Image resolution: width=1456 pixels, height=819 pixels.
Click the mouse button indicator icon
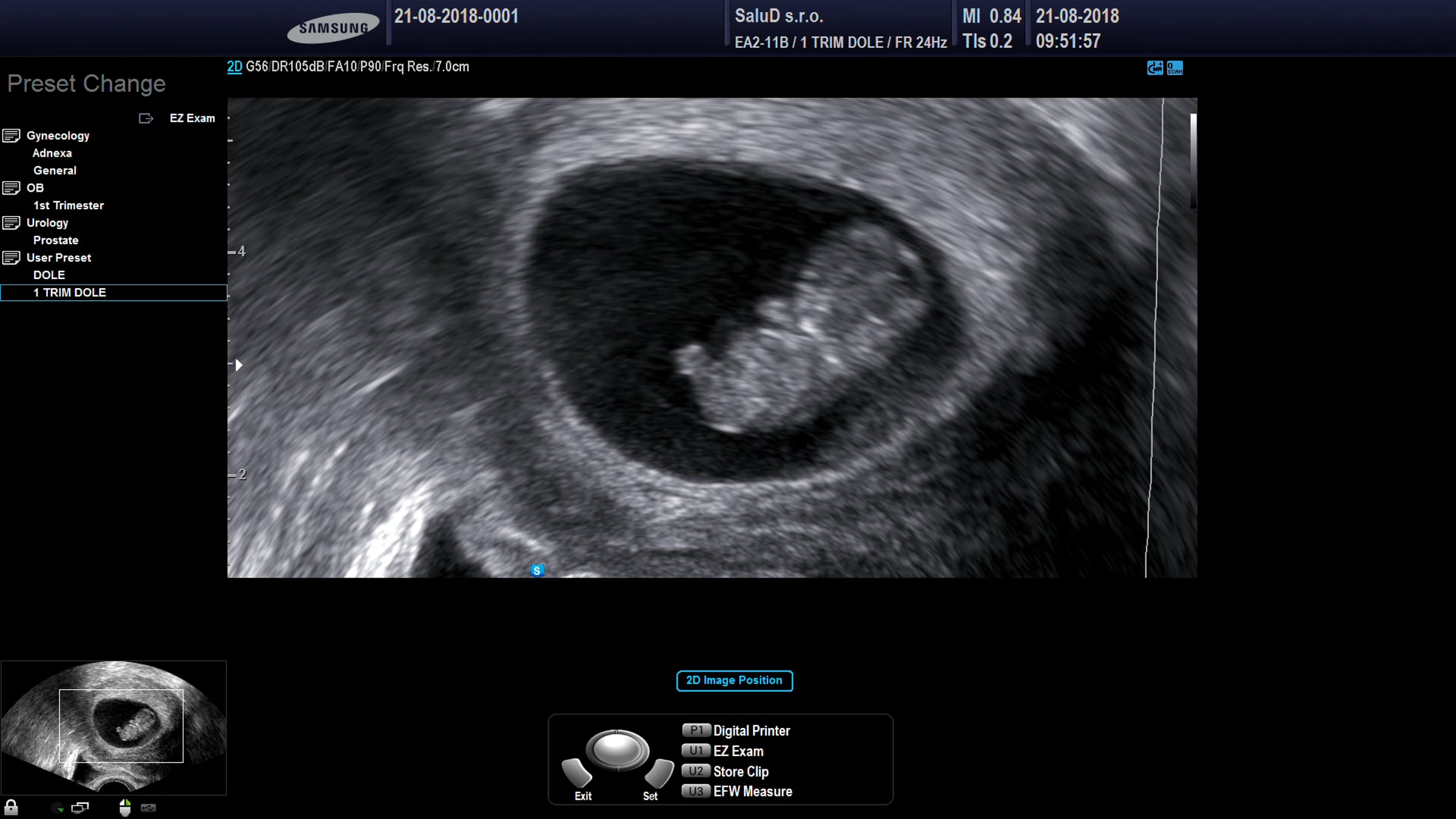click(125, 807)
